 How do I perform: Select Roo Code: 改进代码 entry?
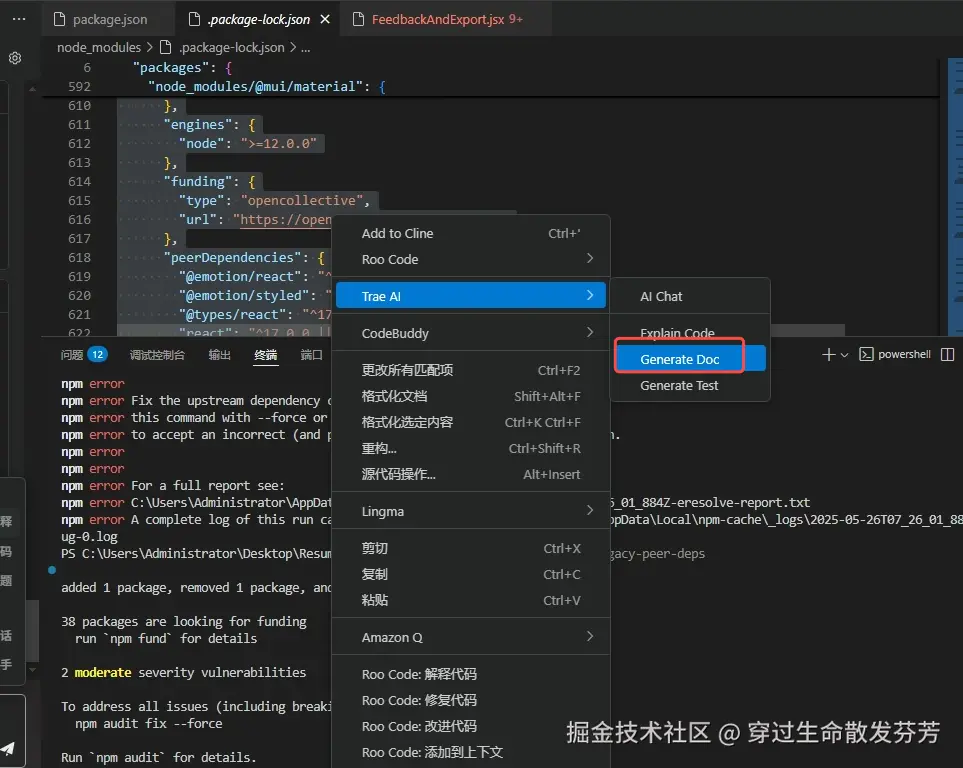(x=470, y=726)
